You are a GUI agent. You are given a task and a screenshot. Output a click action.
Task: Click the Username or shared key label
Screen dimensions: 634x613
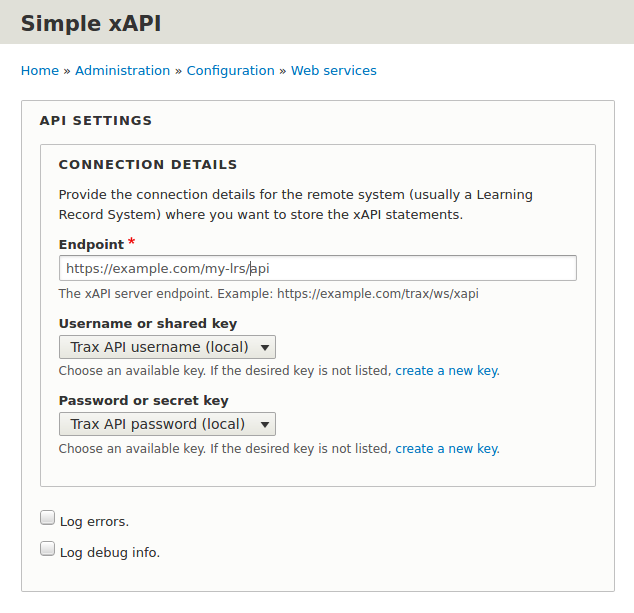(148, 323)
